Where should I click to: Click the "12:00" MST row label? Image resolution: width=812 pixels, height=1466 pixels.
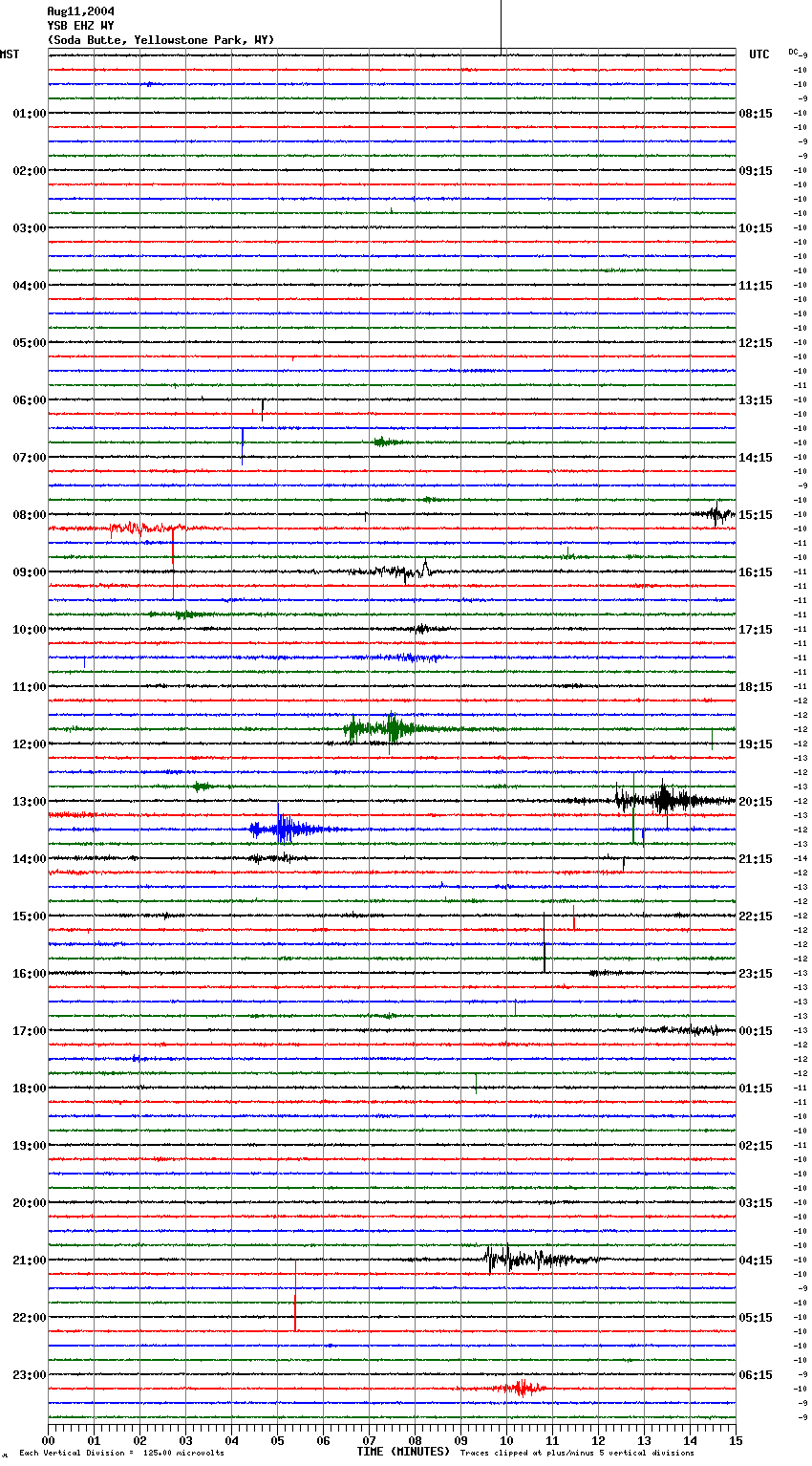click(x=30, y=744)
